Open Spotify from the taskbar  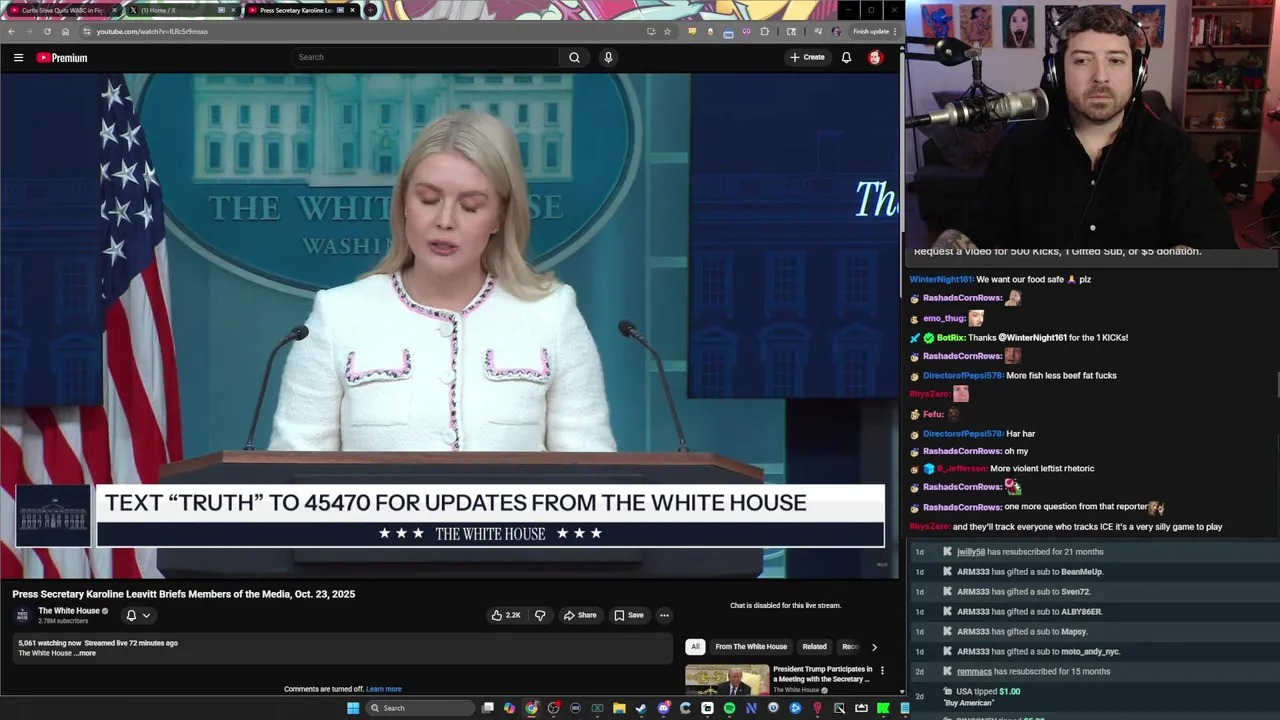[x=729, y=708]
